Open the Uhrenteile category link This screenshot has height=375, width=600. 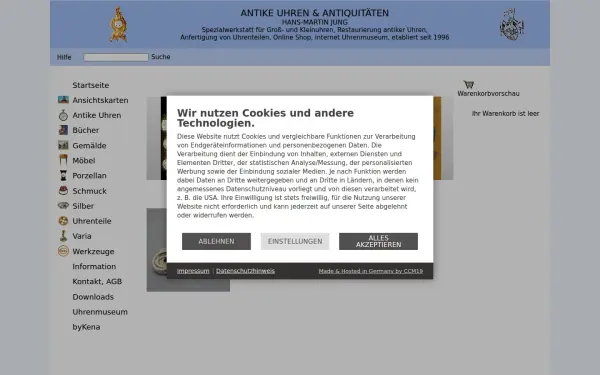[92, 221]
